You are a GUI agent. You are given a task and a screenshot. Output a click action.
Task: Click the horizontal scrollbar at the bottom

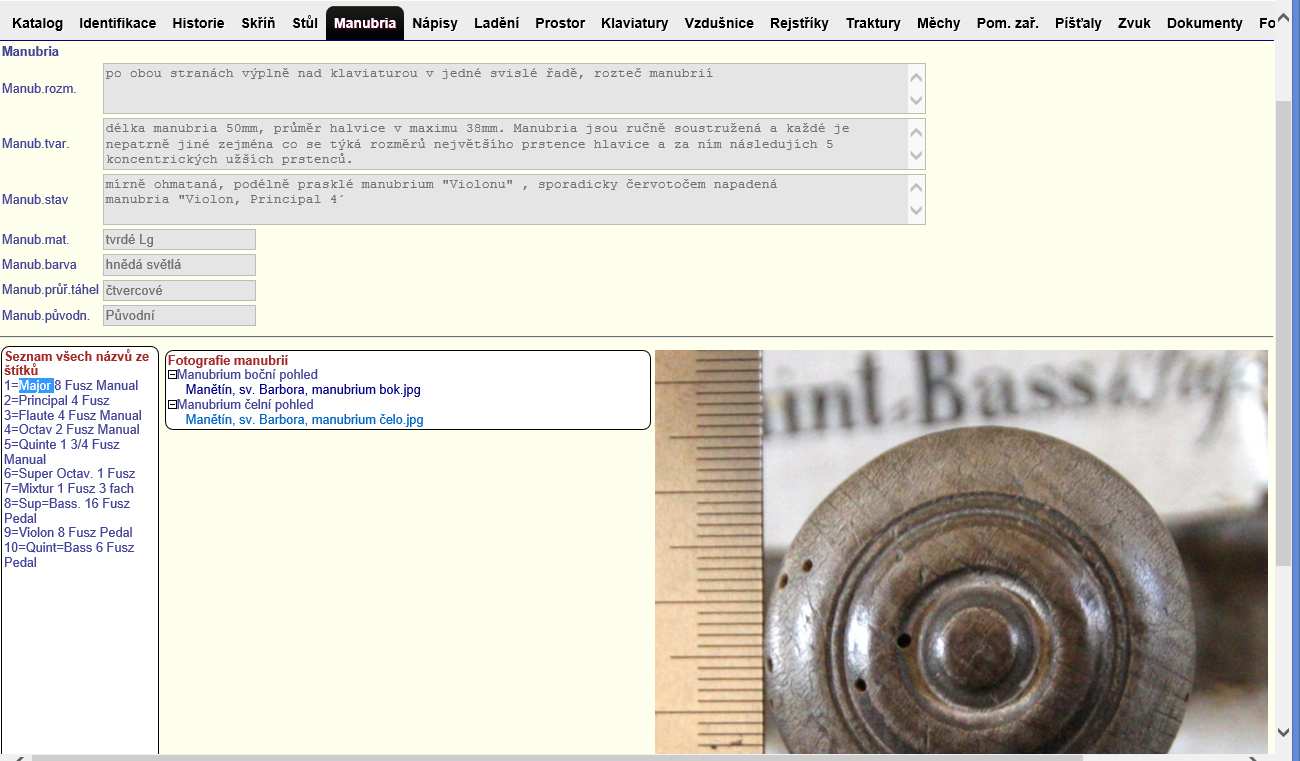[x=557, y=757]
